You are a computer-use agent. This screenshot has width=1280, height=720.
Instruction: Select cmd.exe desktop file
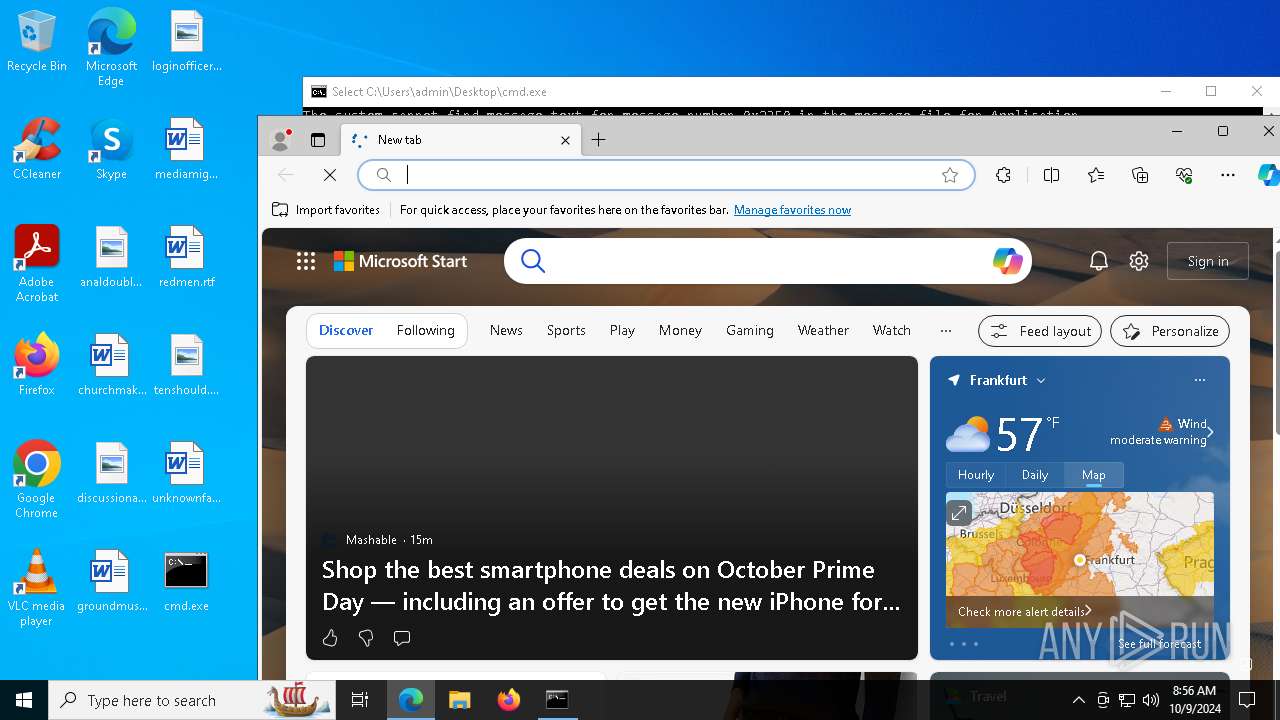(x=186, y=580)
